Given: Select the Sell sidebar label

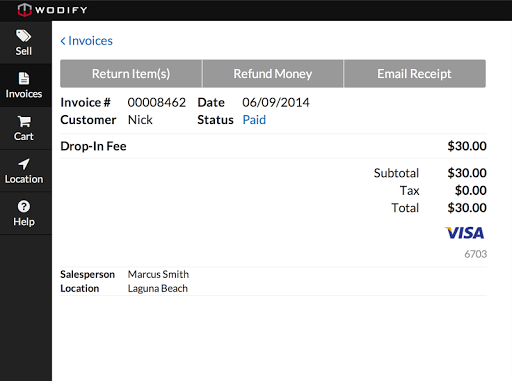Looking at the screenshot, I should click(x=24, y=51).
